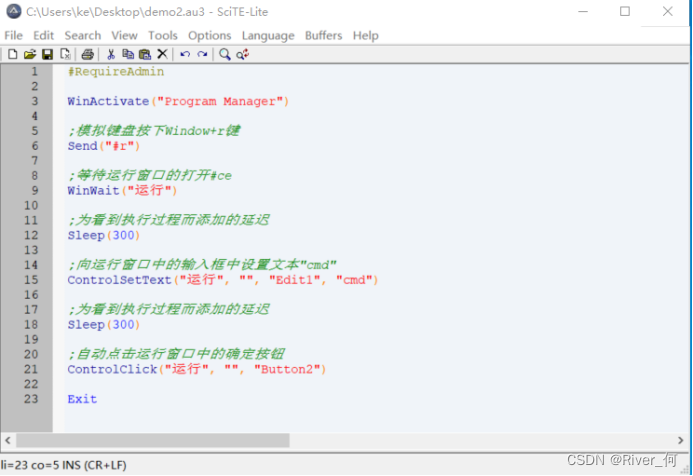The height and width of the screenshot is (476, 693).
Task: Click the horizontal scrollbar right arrow
Action: pos(681,440)
